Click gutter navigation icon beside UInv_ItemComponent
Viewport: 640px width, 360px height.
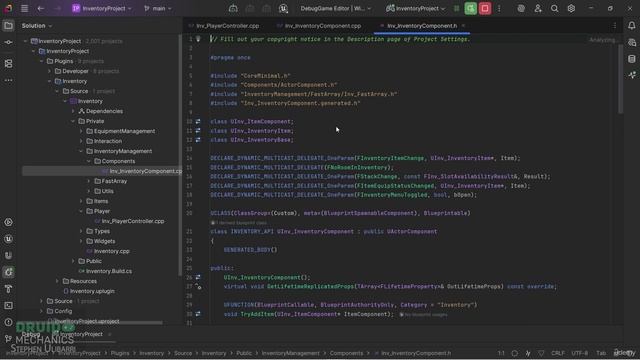tap(198, 122)
